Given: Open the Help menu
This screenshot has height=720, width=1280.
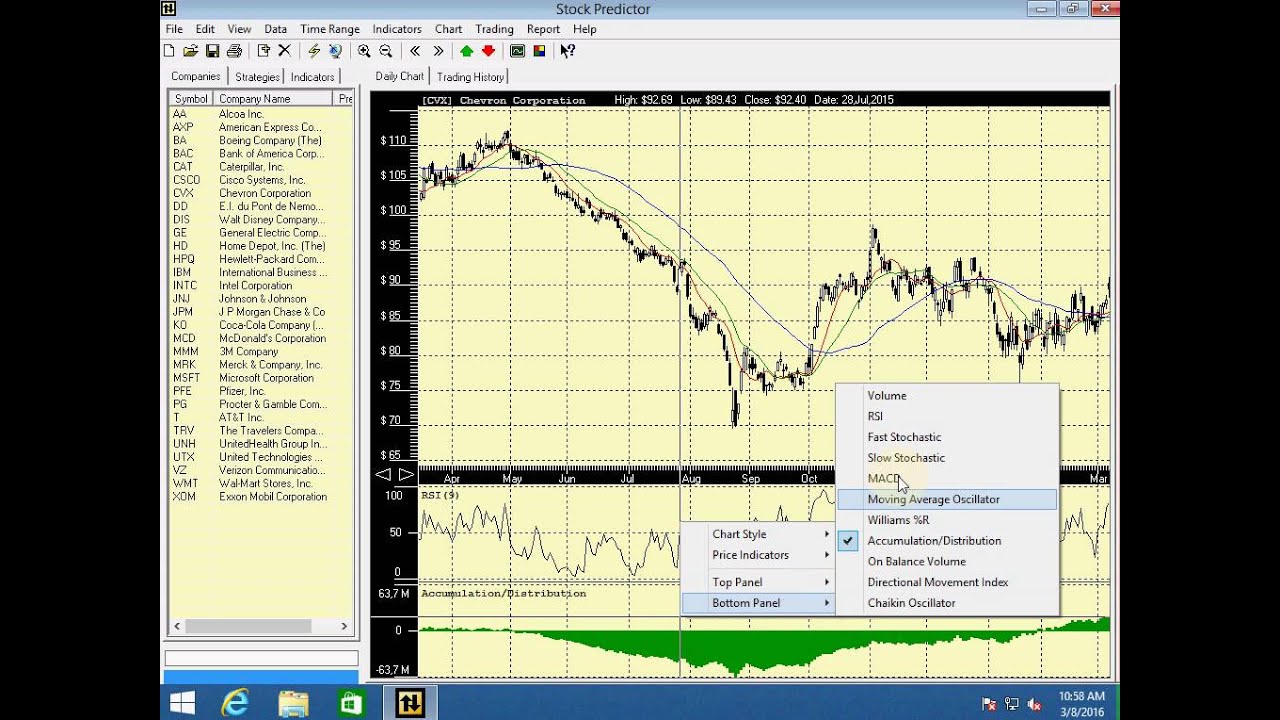Looking at the screenshot, I should click(584, 29).
